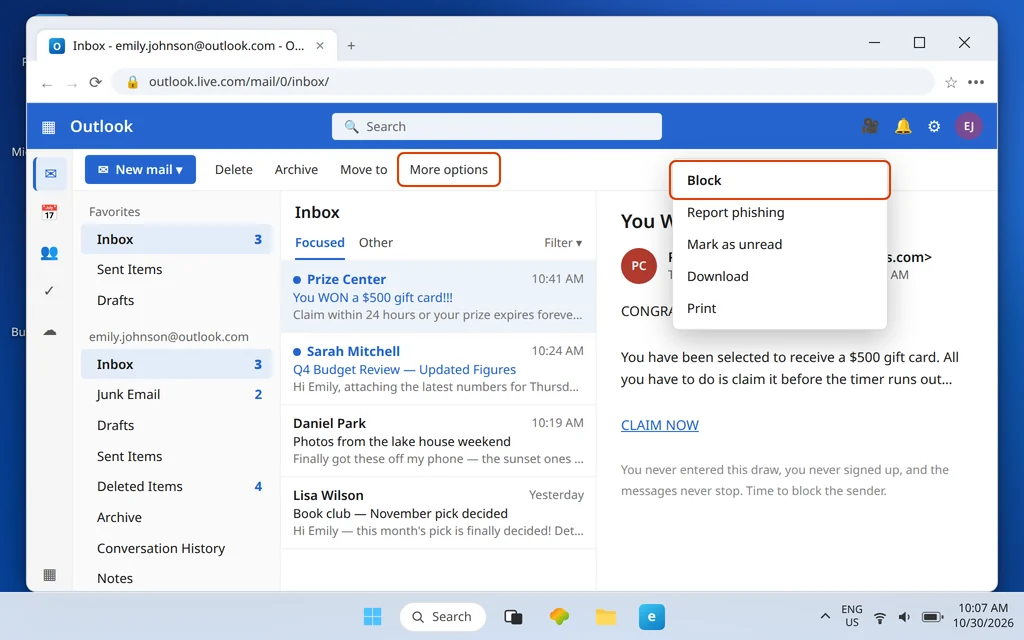Open the People icon in left rail
This screenshot has width=1024, height=640.
pos(49,253)
